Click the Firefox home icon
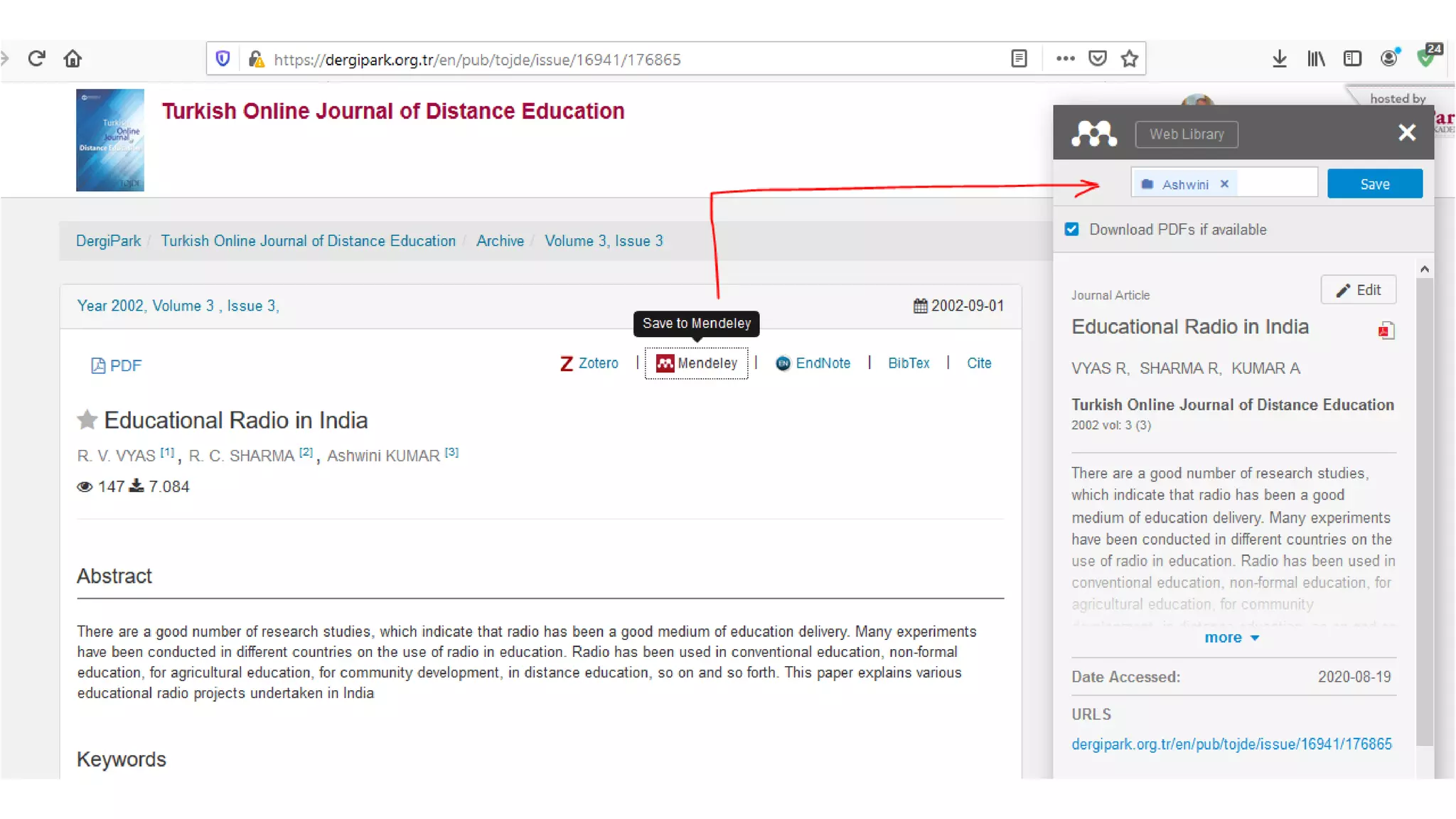This screenshot has height=819, width=1456. pyautogui.click(x=73, y=58)
